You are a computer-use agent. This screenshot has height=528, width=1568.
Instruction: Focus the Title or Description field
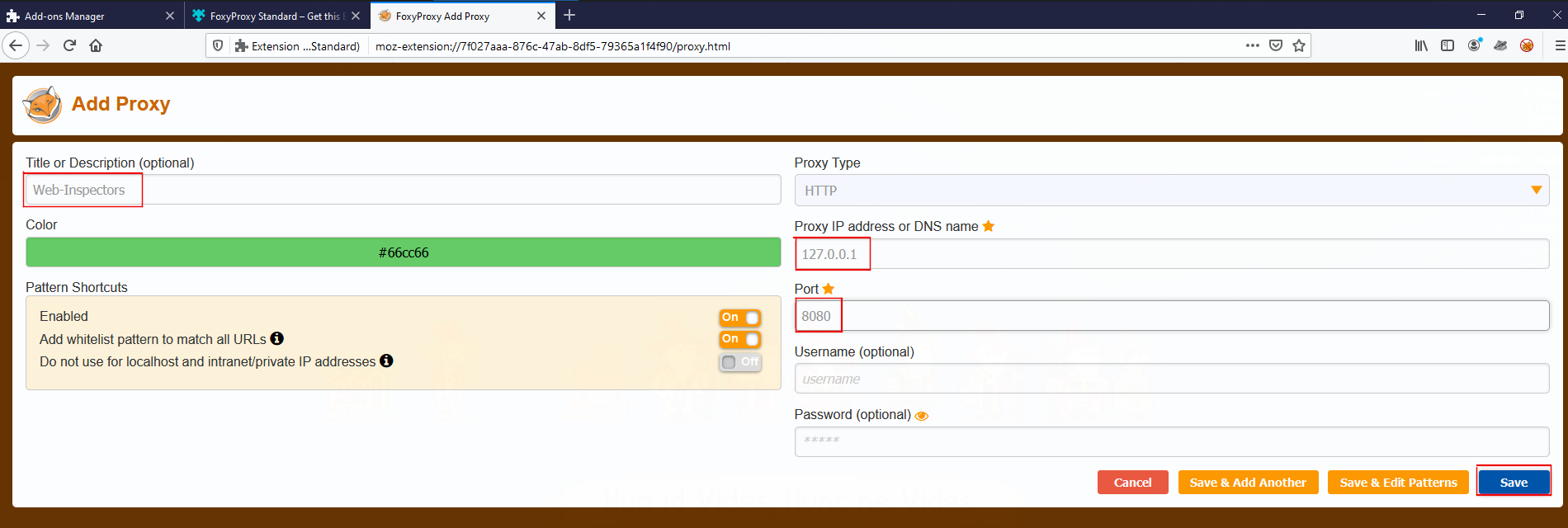click(403, 190)
